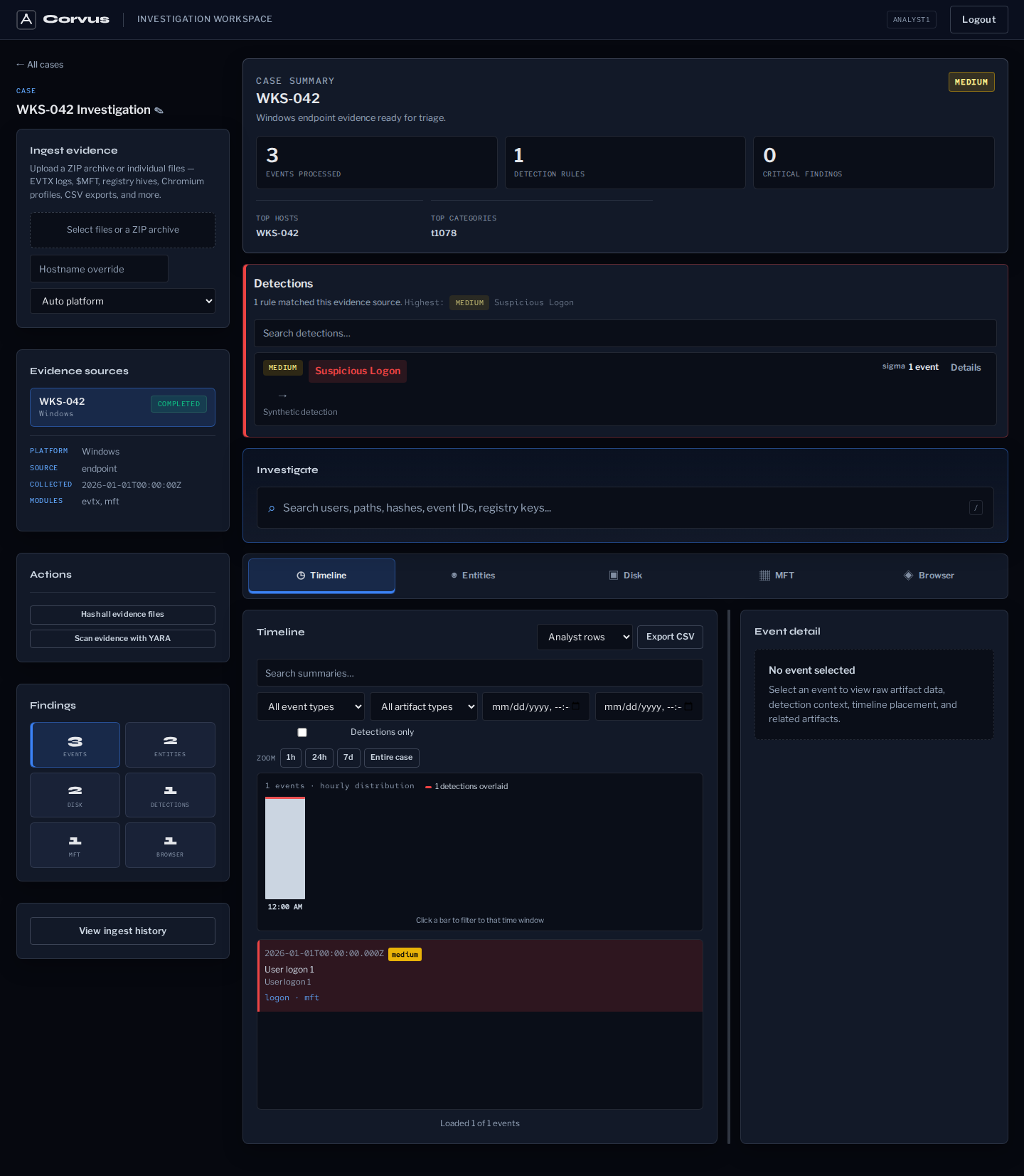Set zoom to 7d
The image size is (1024, 1176).
pyautogui.click(x=348, y=758)
